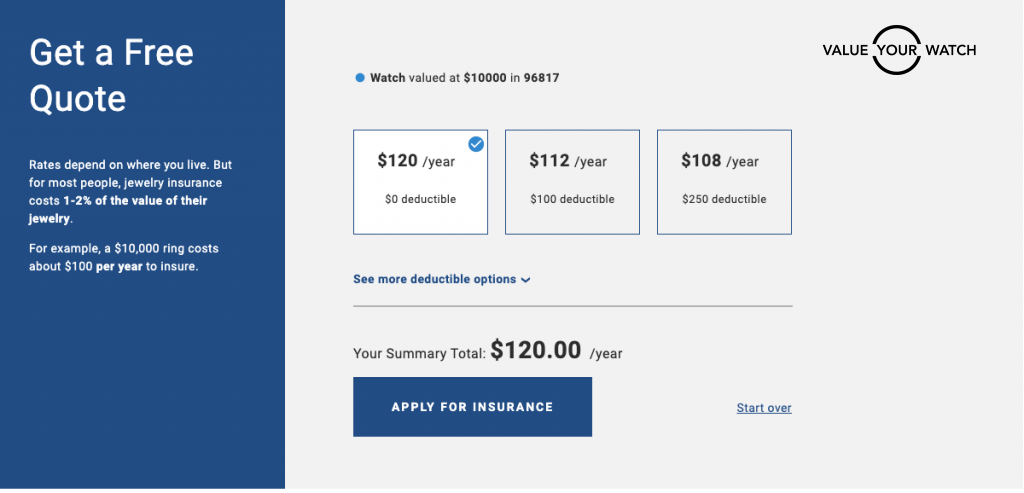
Task: Click the Get a Free Quote heading
Action: click(x=112, y=75)
